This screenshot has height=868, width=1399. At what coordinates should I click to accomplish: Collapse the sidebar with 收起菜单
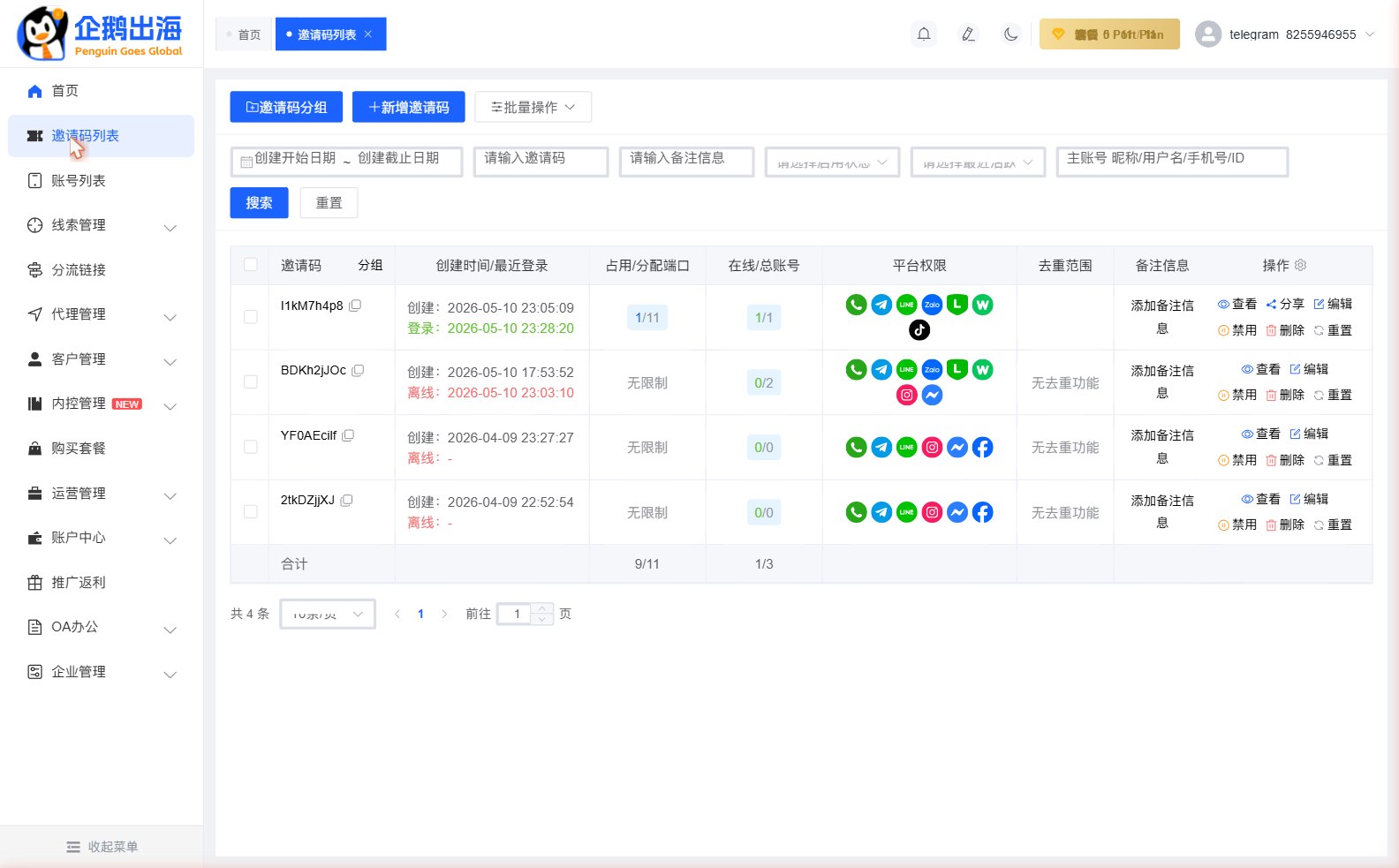tap(102, 847)
